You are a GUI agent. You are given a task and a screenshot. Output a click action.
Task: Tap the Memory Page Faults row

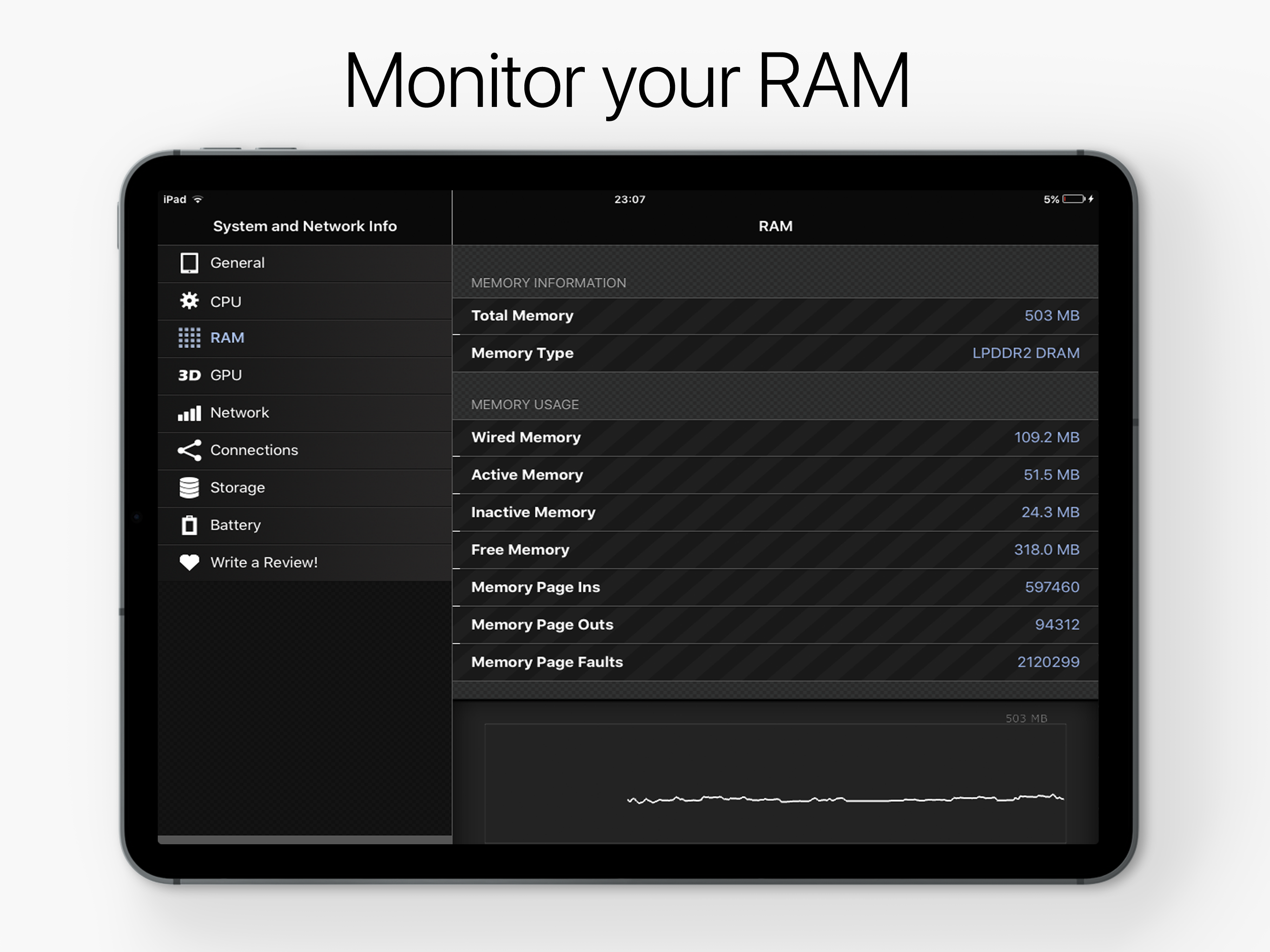tap(775, 662)
